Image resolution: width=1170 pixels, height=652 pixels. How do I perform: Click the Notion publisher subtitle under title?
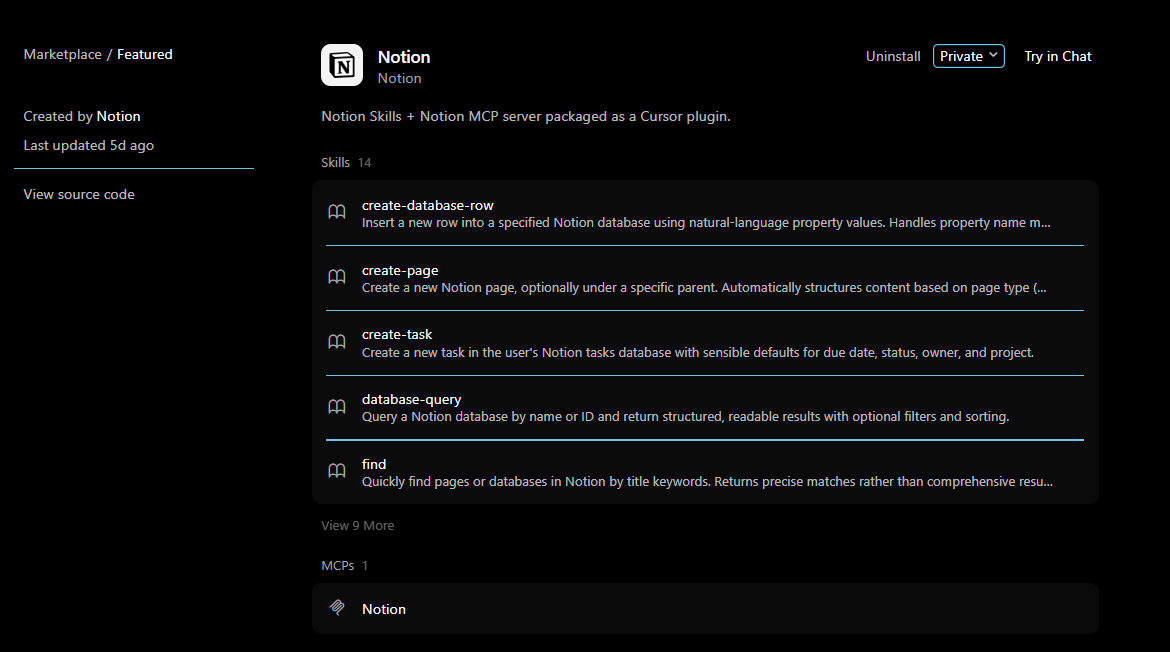[x=399, y=78]
